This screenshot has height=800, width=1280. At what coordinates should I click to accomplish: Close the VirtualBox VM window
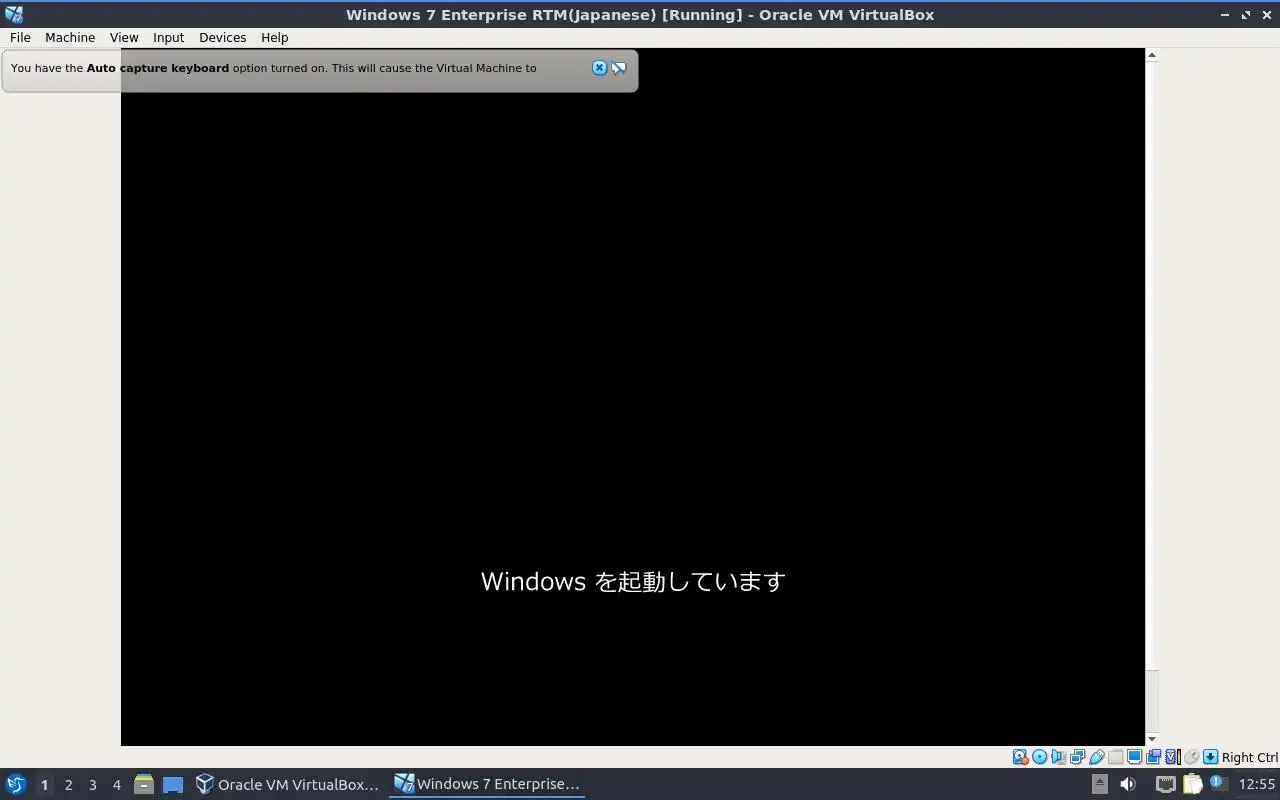point(1266,15)
